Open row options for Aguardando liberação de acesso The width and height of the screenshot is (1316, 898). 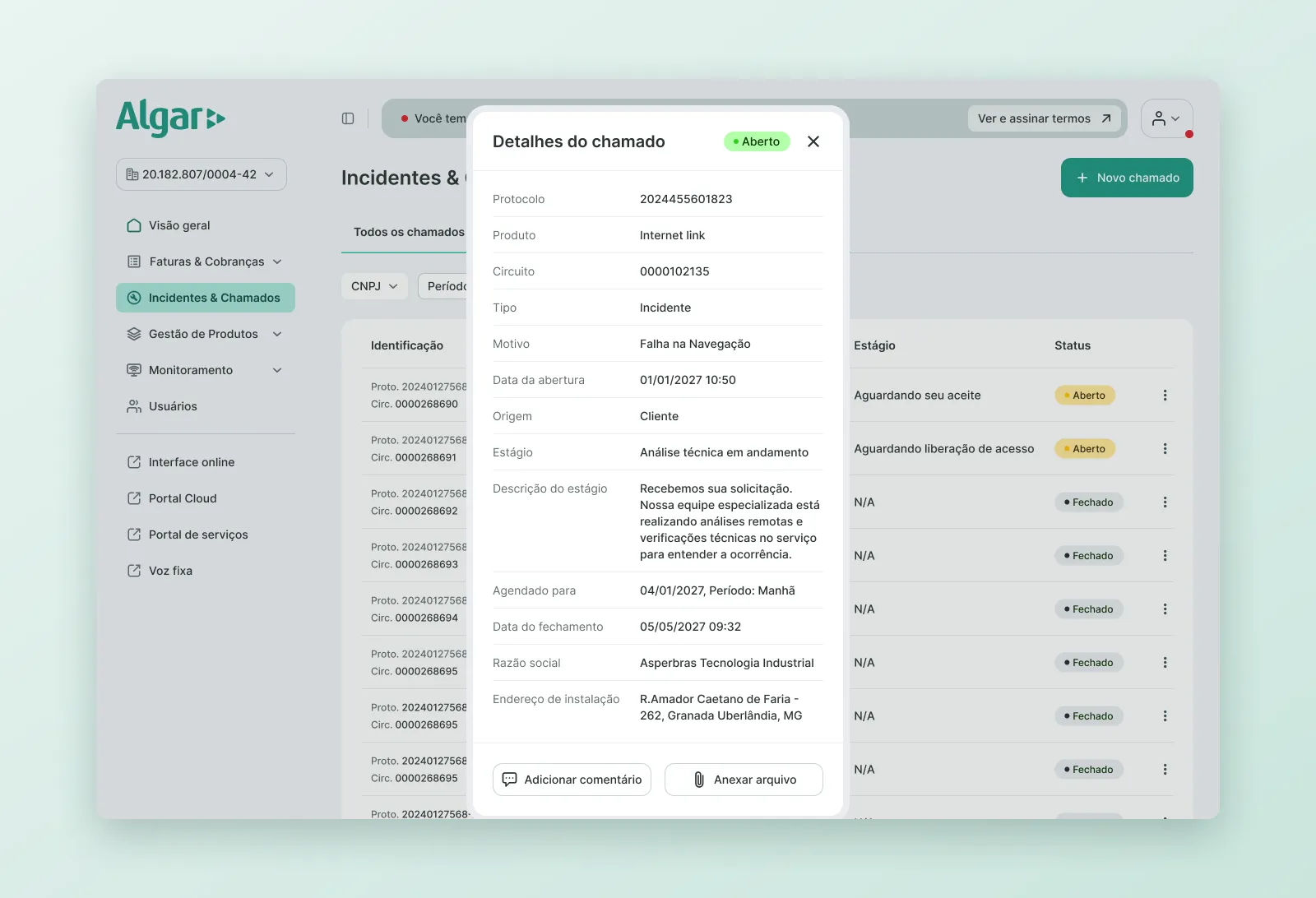point(1165,449)
